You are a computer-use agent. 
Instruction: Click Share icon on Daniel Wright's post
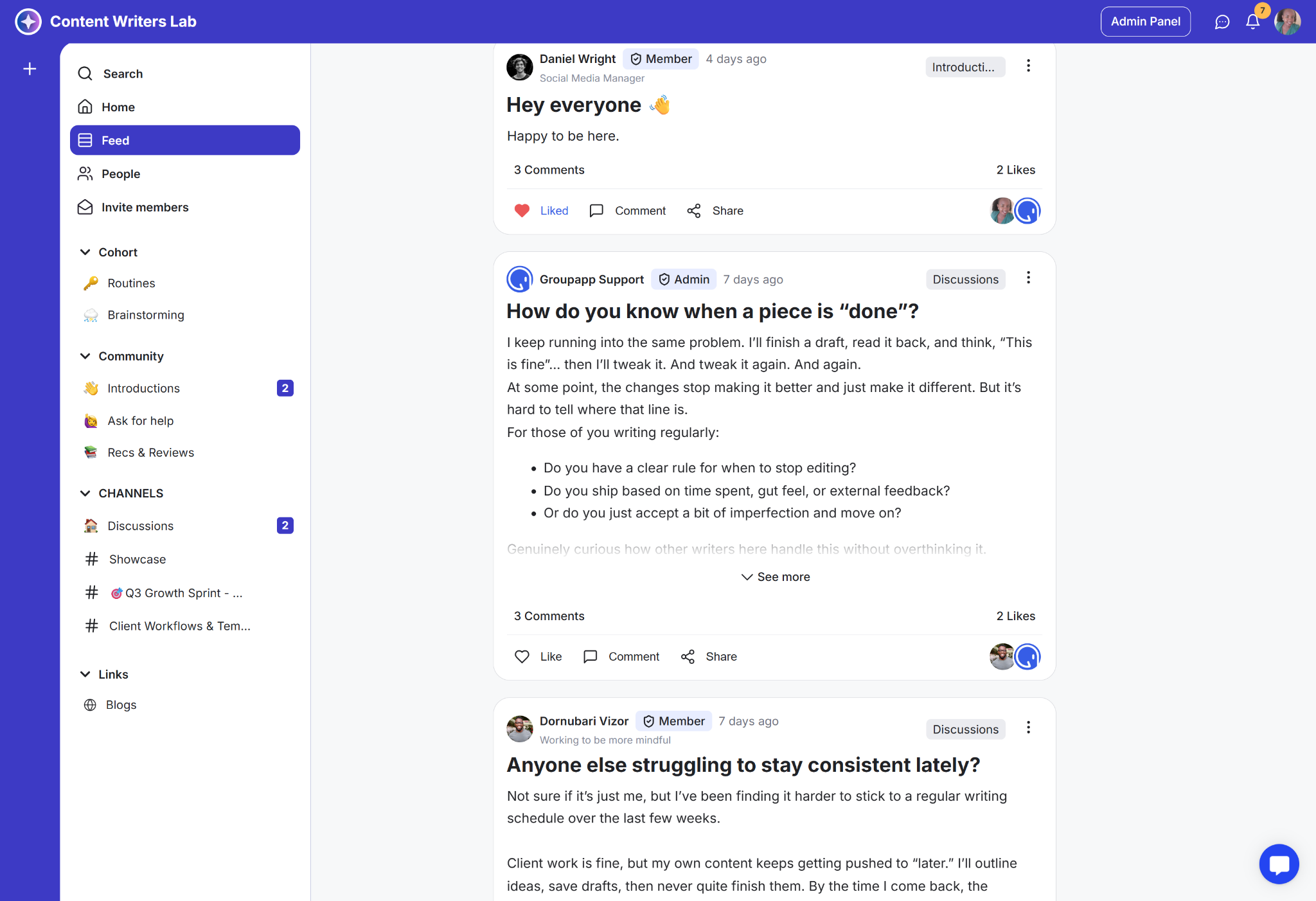click(694, 211)
